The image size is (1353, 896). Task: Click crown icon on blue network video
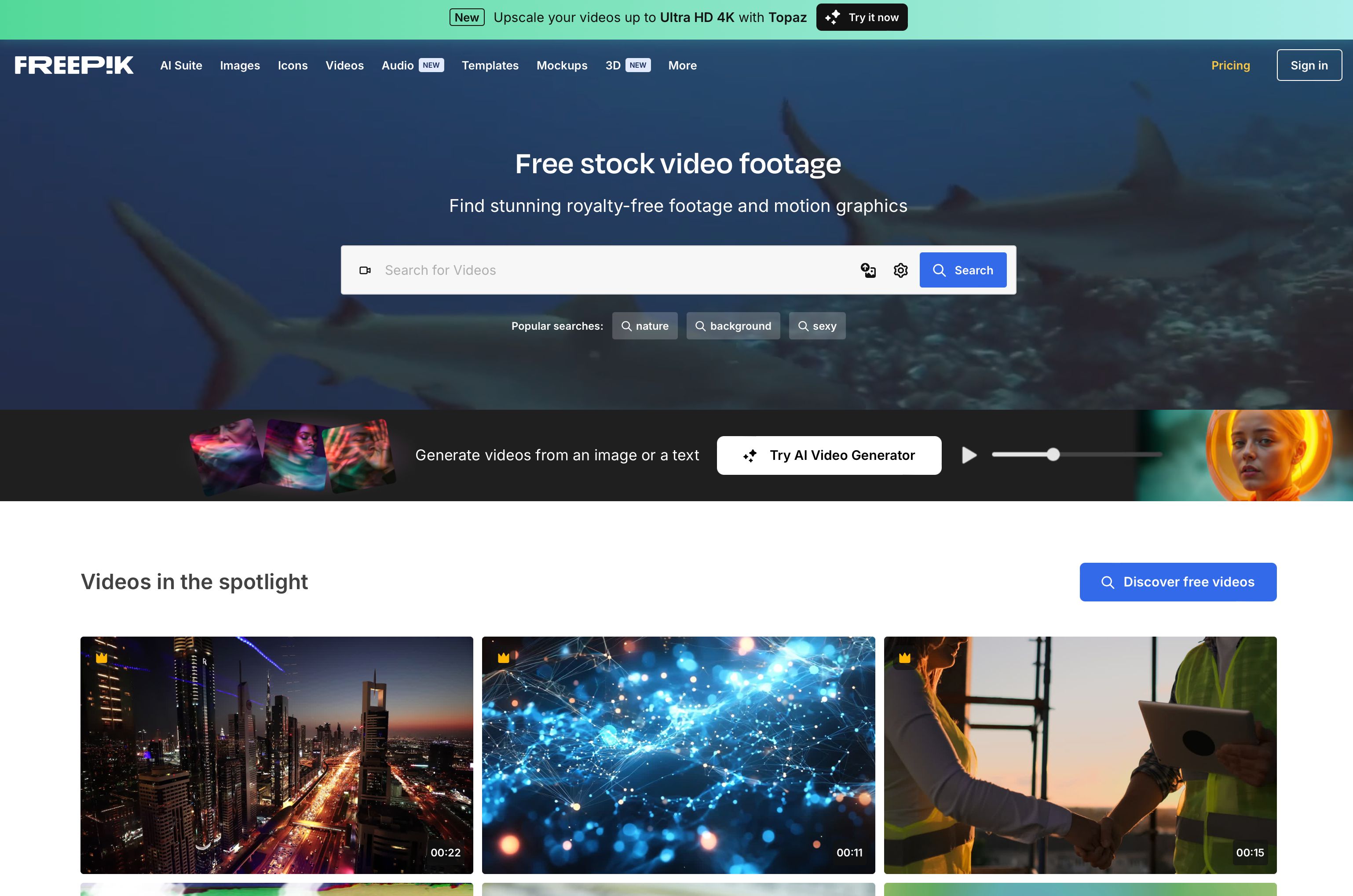(x=504, y=658)
